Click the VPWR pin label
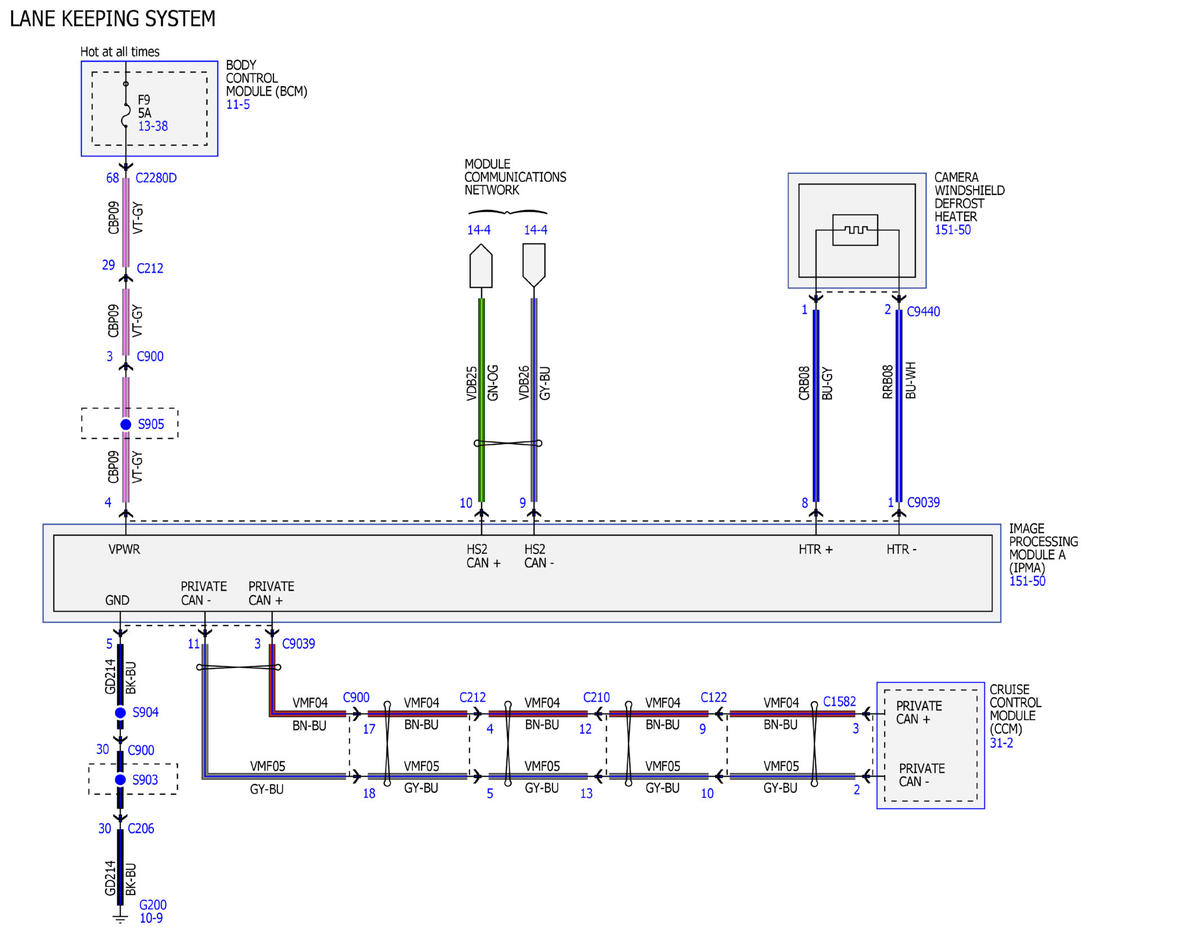 (x=126, y=550)
